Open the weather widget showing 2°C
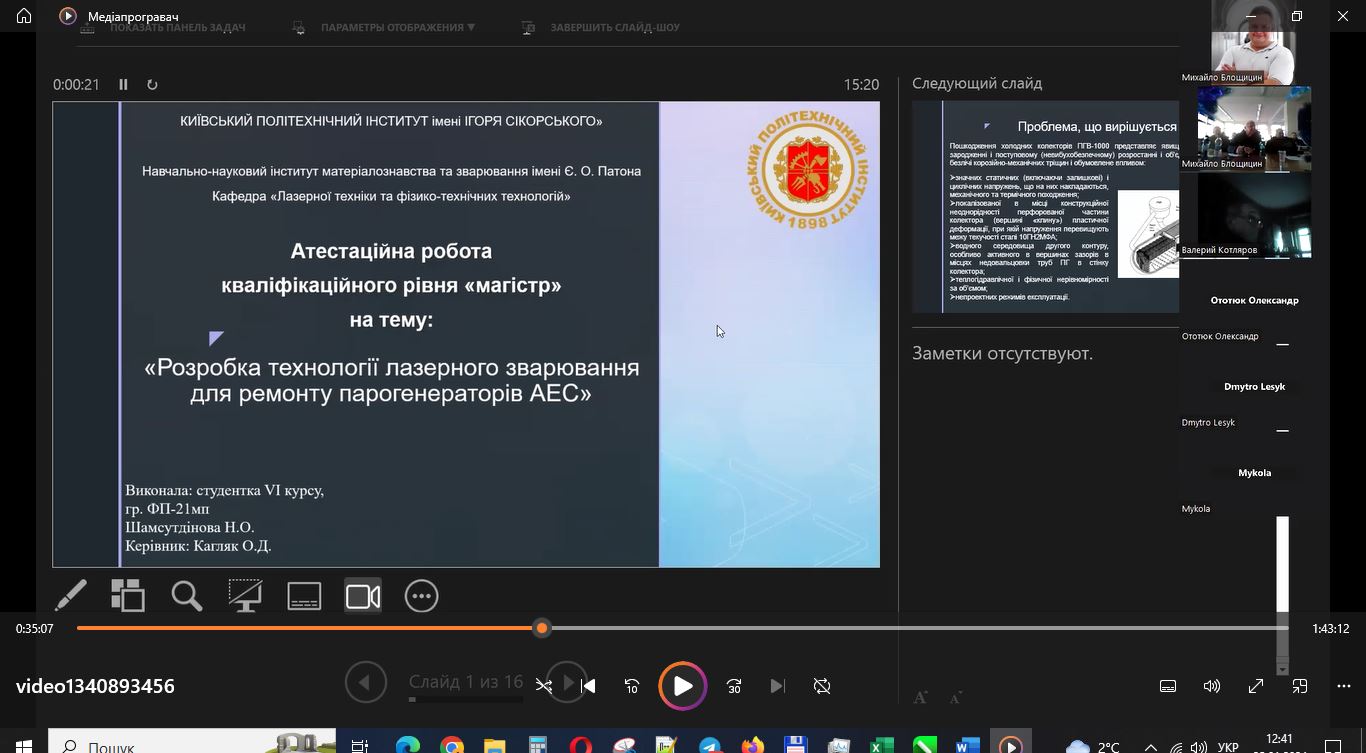 (x=1094, y=746)
